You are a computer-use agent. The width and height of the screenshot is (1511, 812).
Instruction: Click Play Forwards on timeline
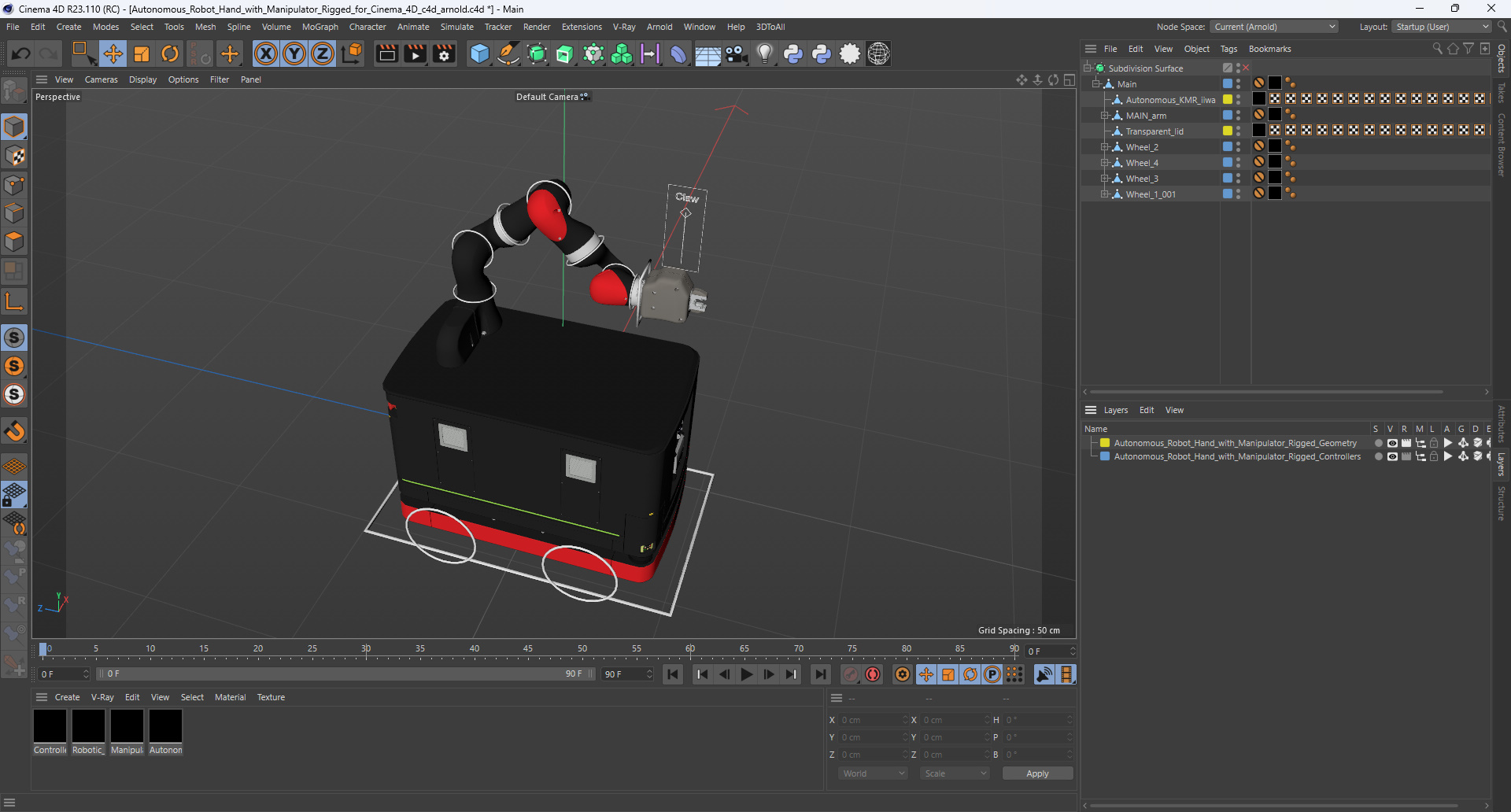point(747,674)
